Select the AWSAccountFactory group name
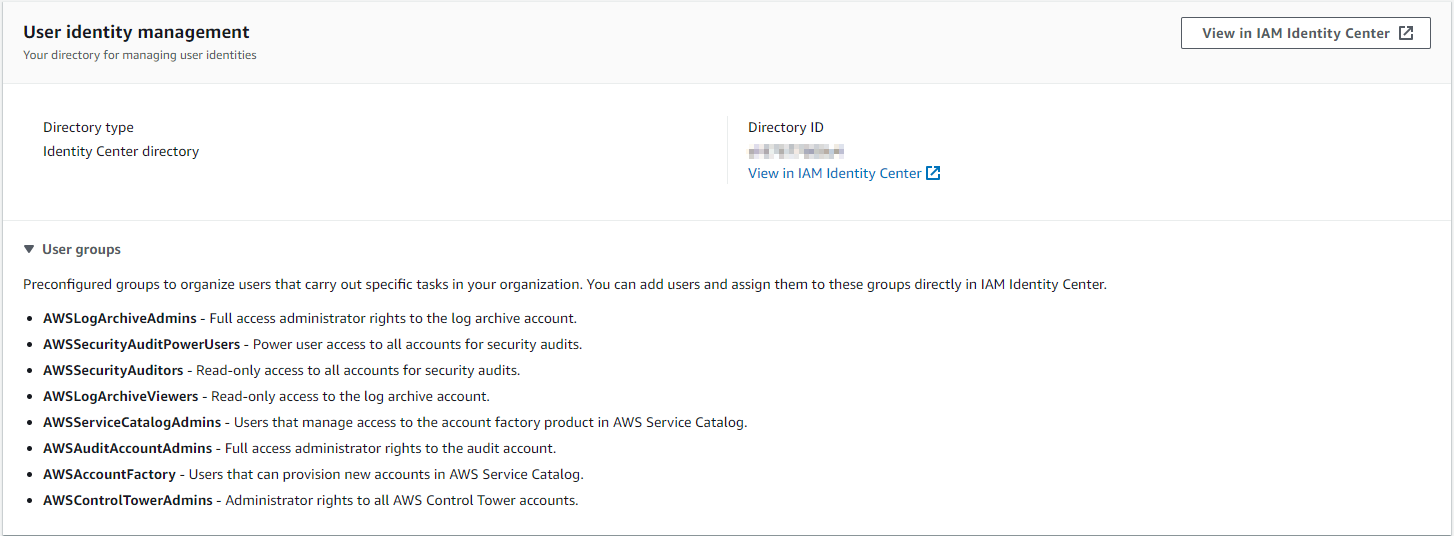This screenshot has width=1454, height=536. [x=109, y=474]
